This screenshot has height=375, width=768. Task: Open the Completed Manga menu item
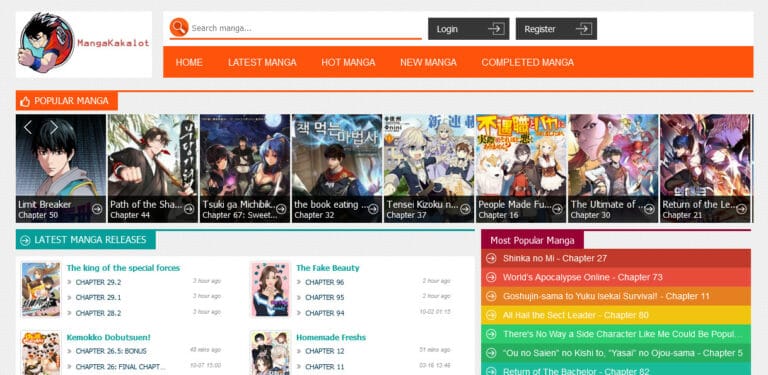click(x=528, y=62)
